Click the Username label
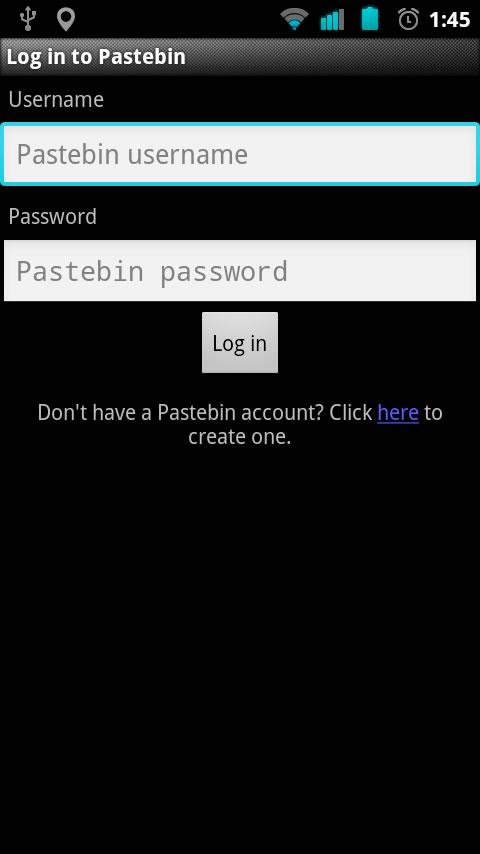 tap(56, 100)
